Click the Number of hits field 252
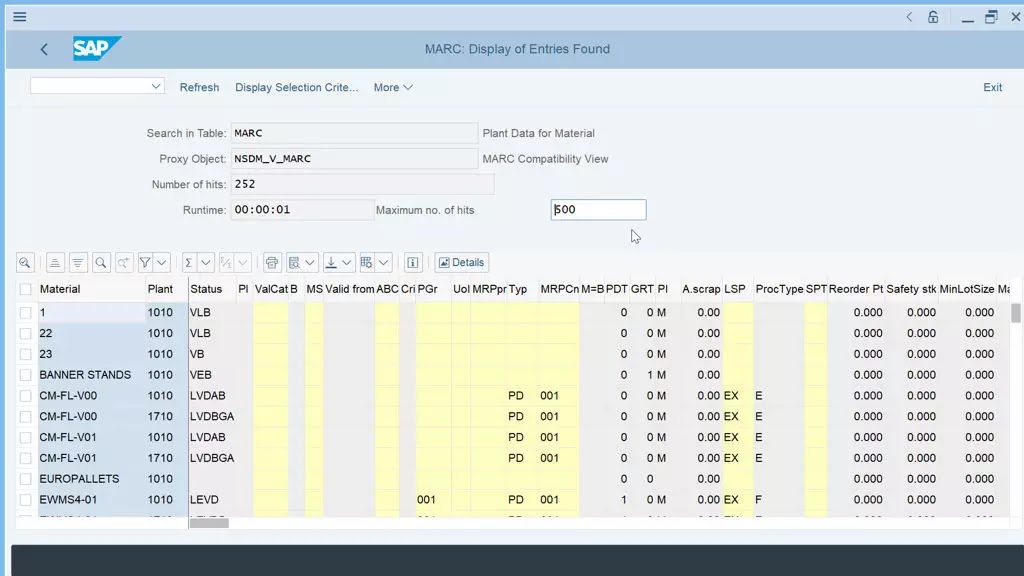Viewport: 1024px width, 576px height. click(x=362, y=184)
